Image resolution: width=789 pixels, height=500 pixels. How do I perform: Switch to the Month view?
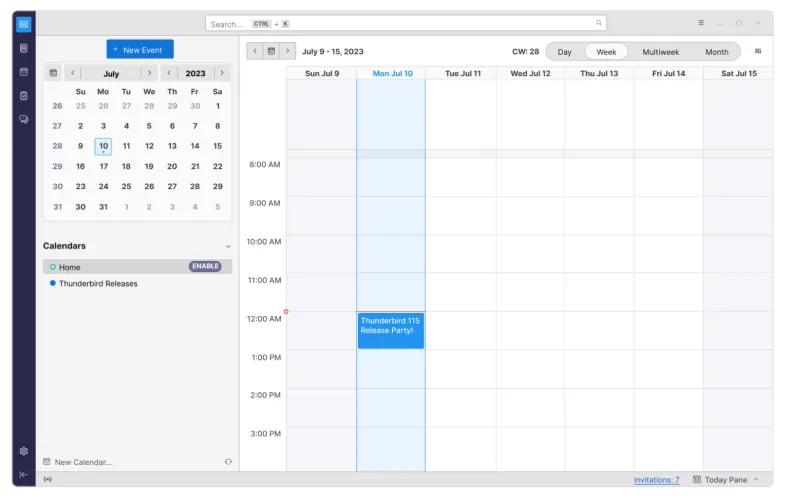tap(716, 52)
